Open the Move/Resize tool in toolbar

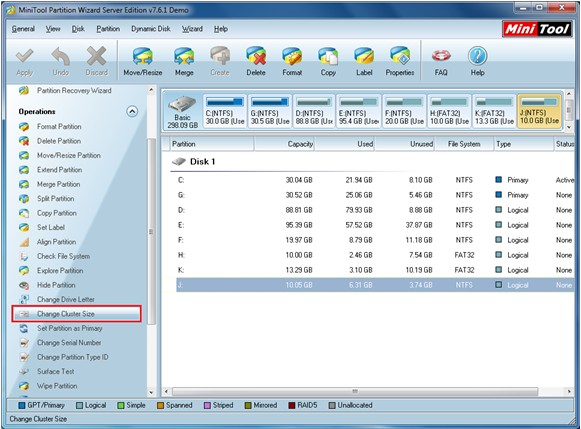pyautogui.click(x=143, y=61)
